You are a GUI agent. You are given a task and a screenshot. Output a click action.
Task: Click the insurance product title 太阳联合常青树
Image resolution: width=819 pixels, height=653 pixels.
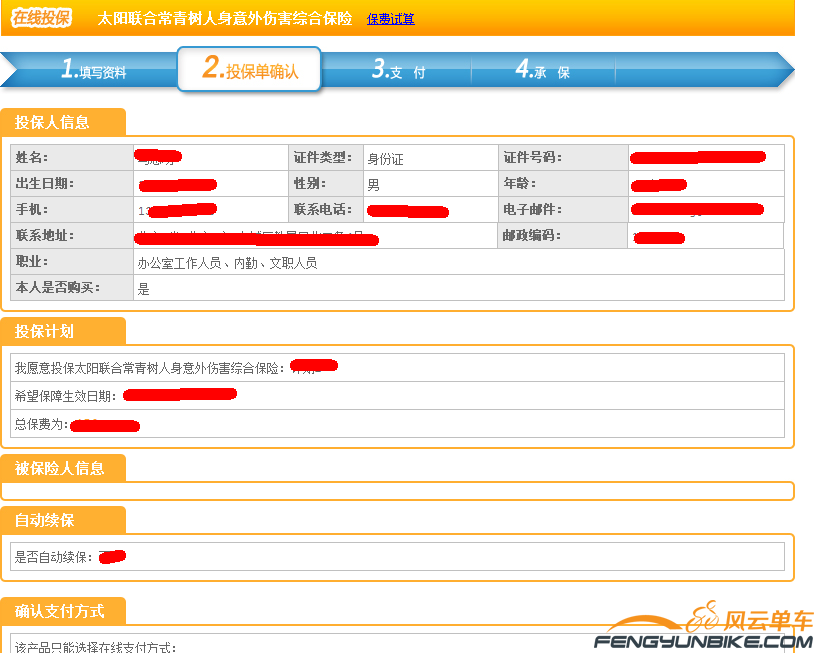(x=224, y=19)
